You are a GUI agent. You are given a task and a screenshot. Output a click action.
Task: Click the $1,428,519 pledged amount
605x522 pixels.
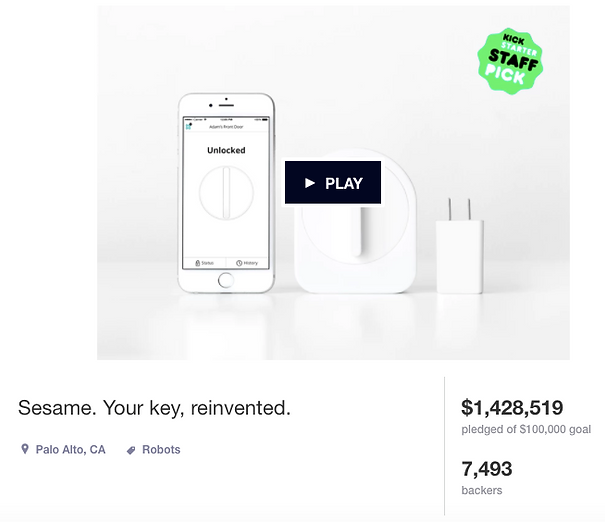pyautogui.click(x=512, y=407)
